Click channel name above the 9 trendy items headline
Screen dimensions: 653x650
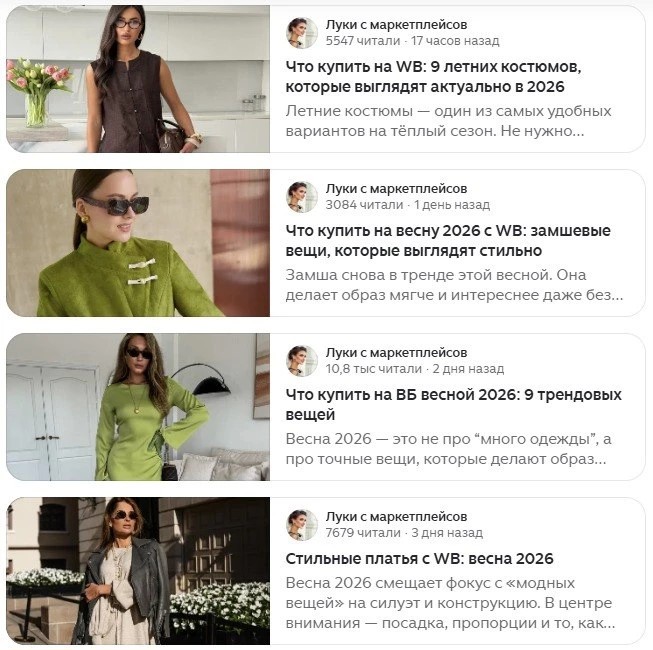pos(396,352)
